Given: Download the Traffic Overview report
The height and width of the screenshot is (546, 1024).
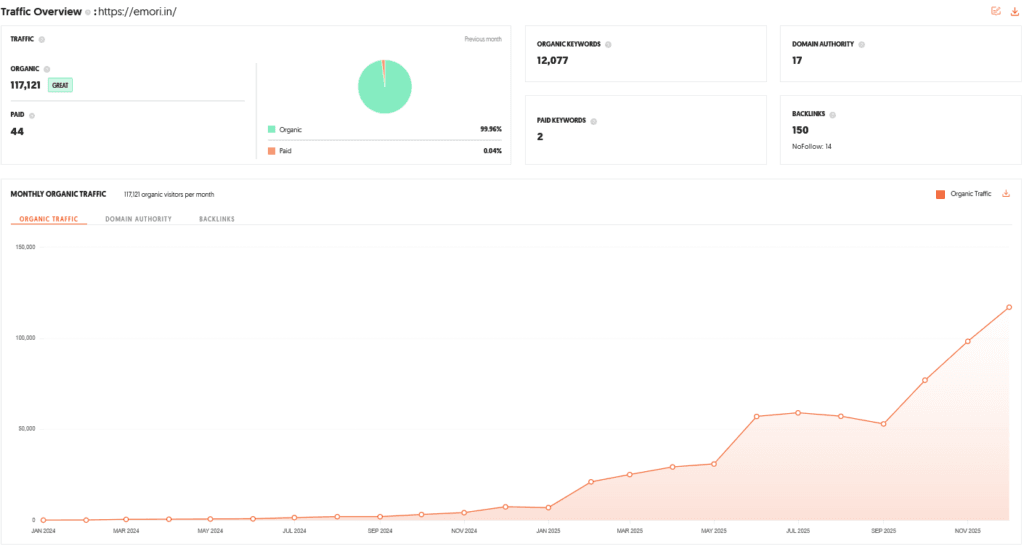Looking at the screenshot, I should [x=1015, y=11].
